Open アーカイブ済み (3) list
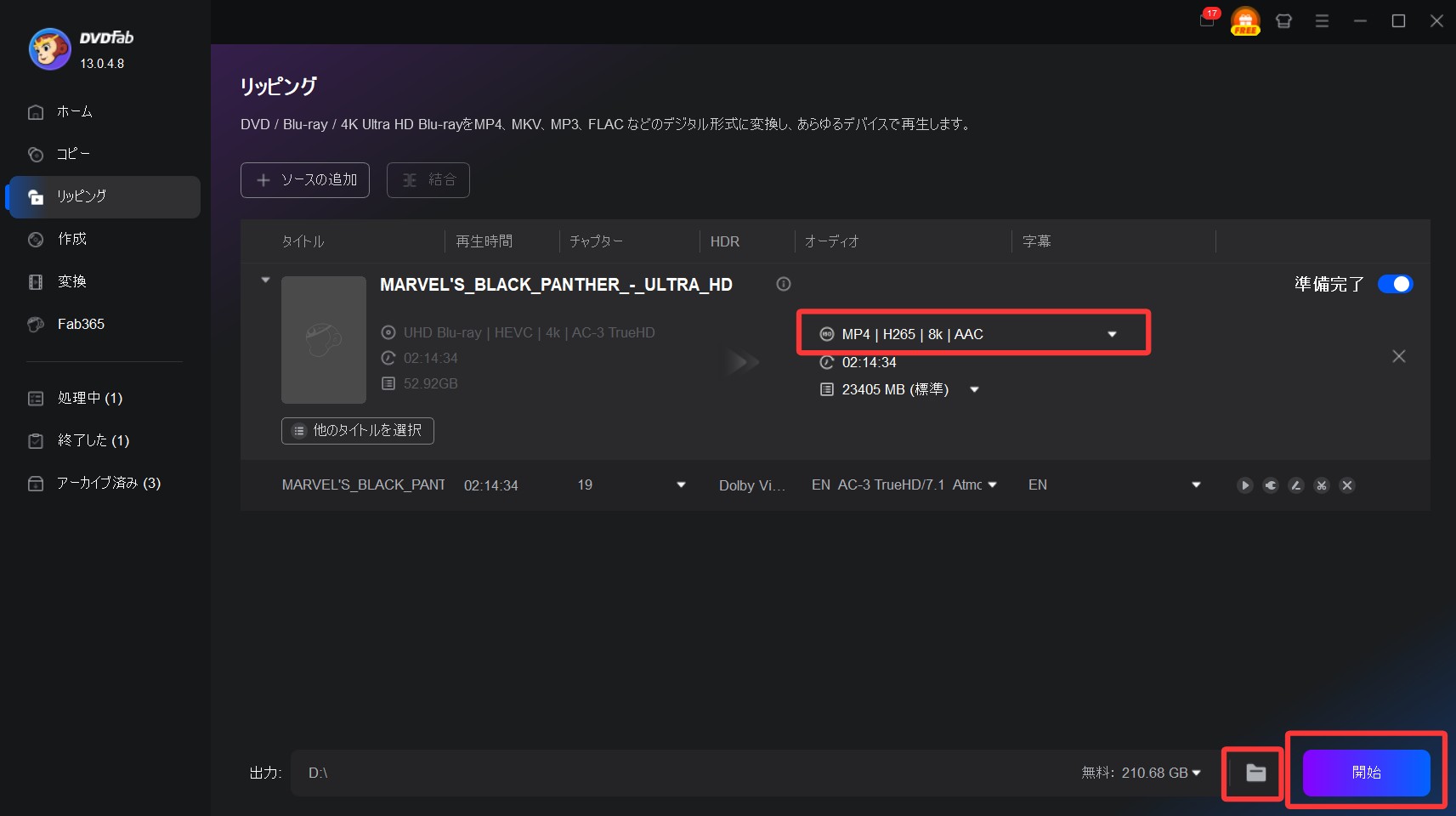The image size is (1456, 816). [x=105, y=484]
